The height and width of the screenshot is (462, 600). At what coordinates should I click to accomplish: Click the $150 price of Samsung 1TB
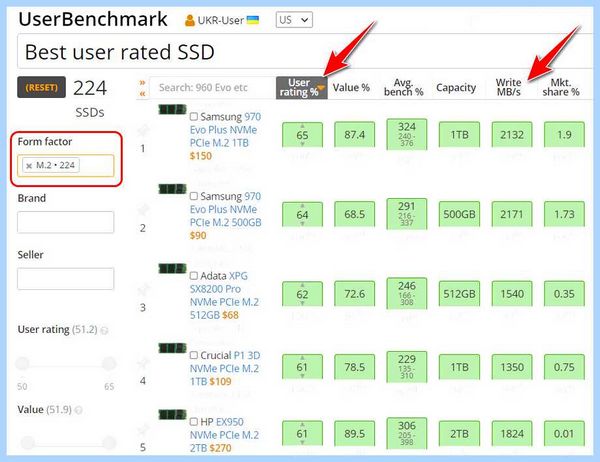click(x=201, y=156)
